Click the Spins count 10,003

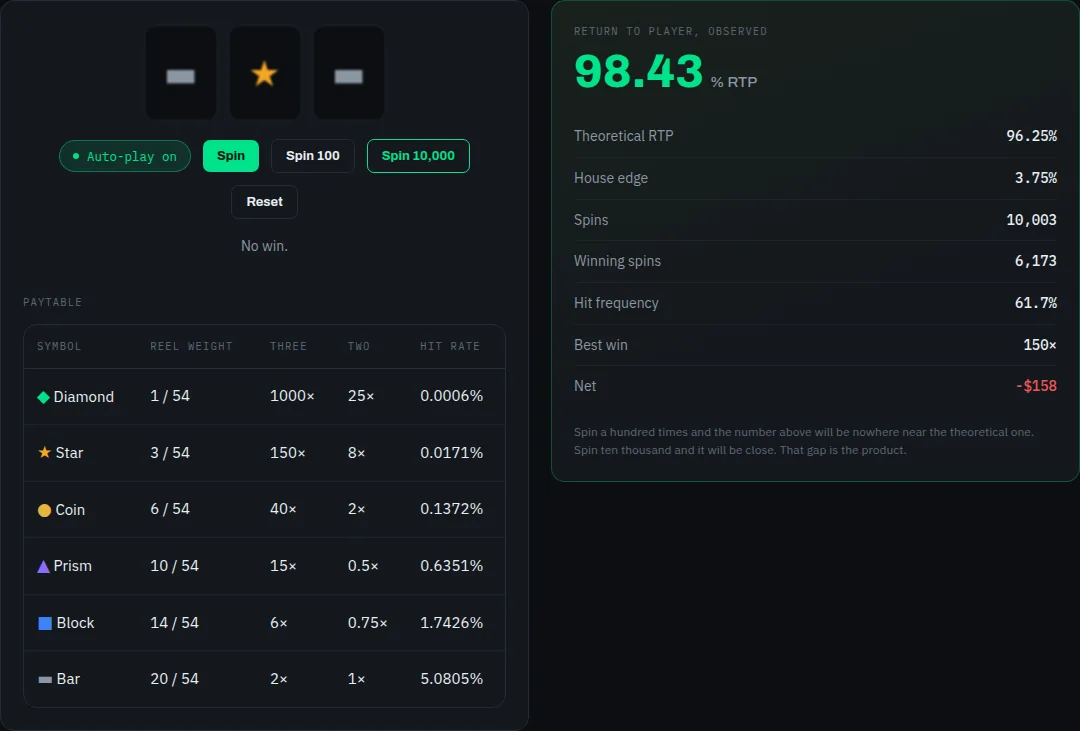(1031, 220)
